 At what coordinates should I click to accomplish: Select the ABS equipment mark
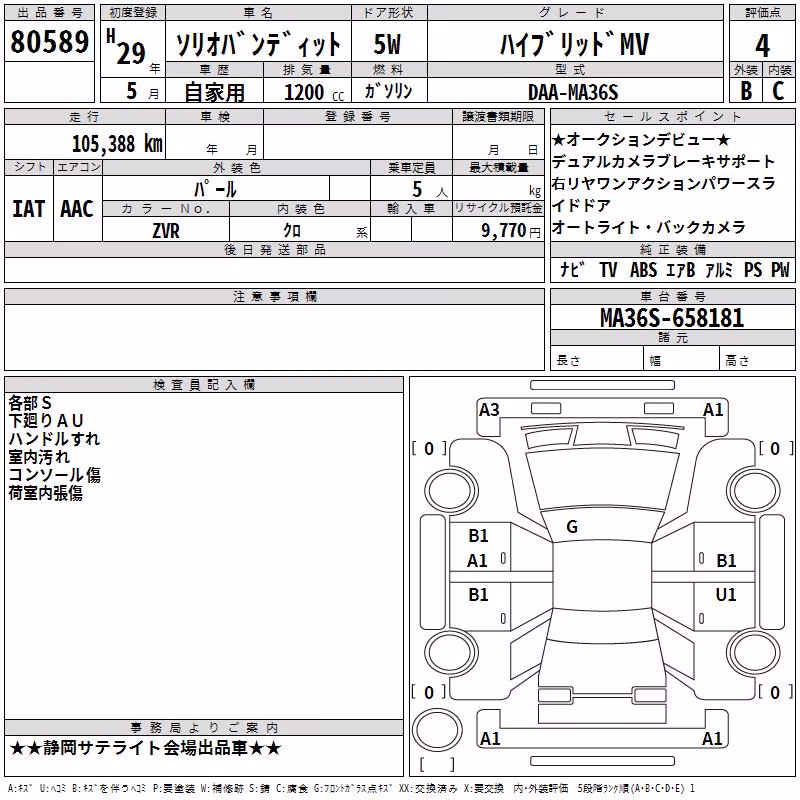[x=643, y=269]
